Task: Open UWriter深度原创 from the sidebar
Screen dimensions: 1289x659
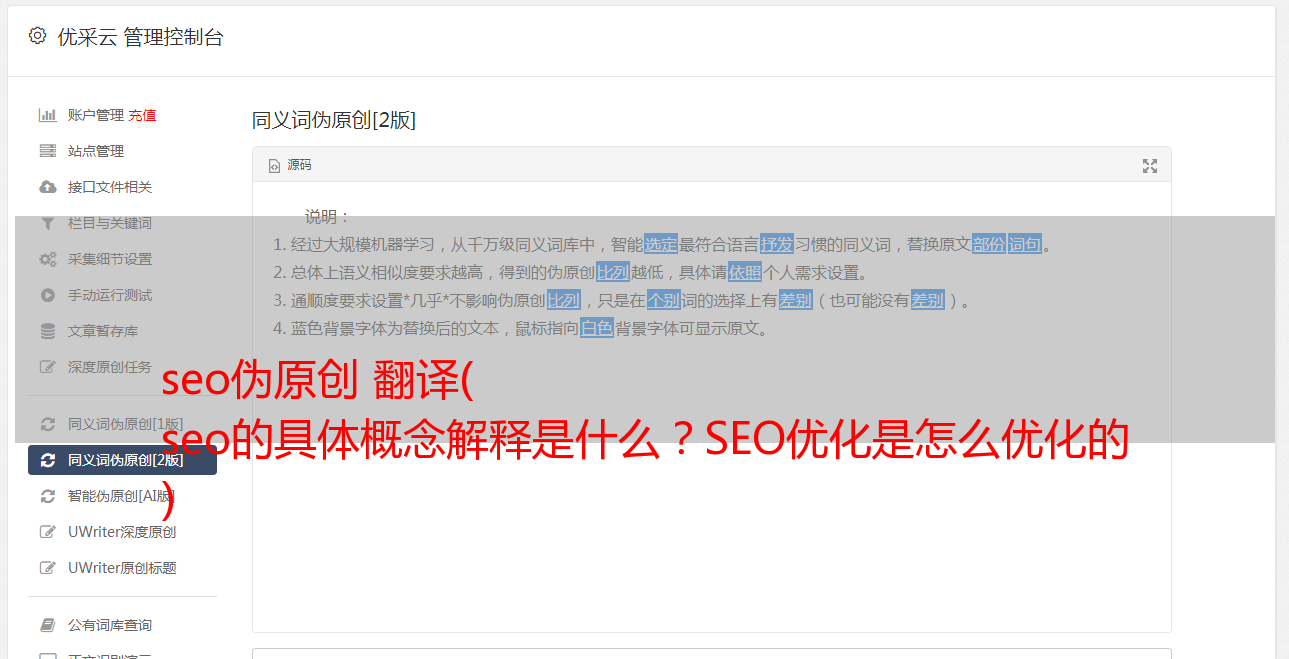Action: (x=122, y=532)
